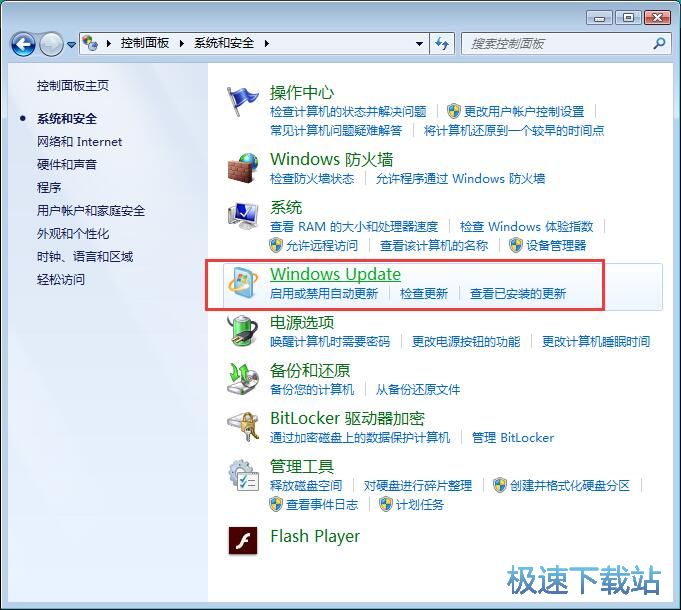Click 查看已安装的更新 link
This screenshot has height=610, width=681.
(x=518, y=293)
